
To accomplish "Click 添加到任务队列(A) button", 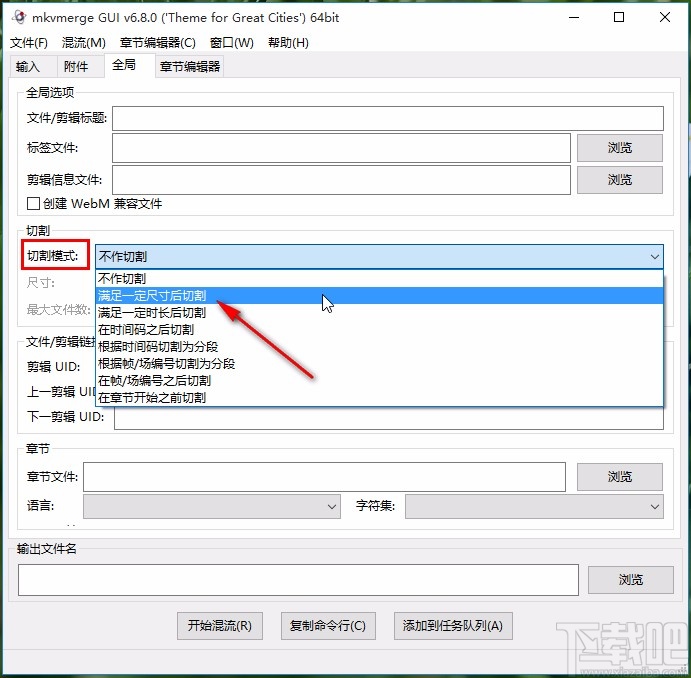I will [453, 626].
